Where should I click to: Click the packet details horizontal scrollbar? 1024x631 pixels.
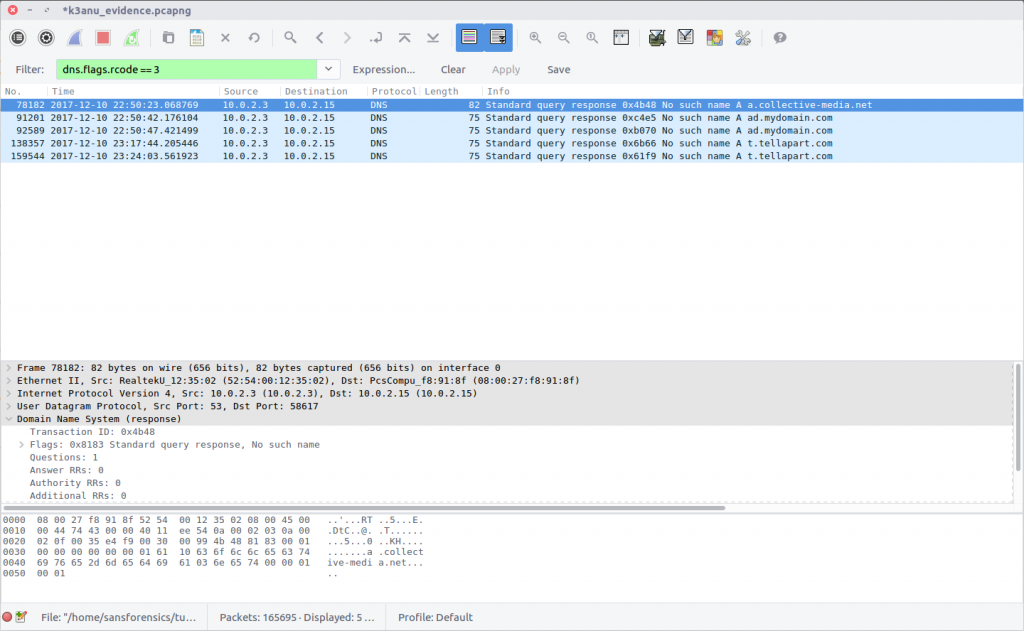pyautogui.click(x=364, y=508)
